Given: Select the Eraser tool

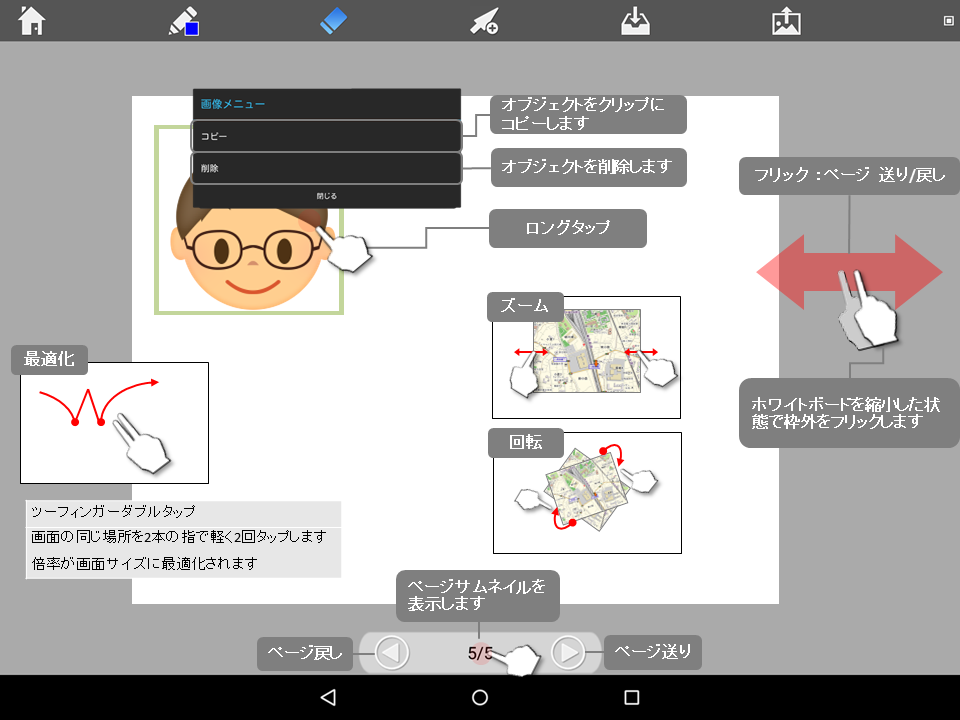Looking at the screenshot, I should click(334, 20).
